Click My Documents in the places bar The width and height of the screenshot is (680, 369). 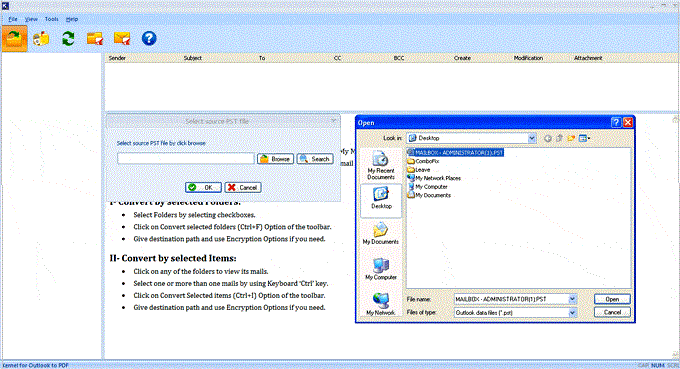381,233
